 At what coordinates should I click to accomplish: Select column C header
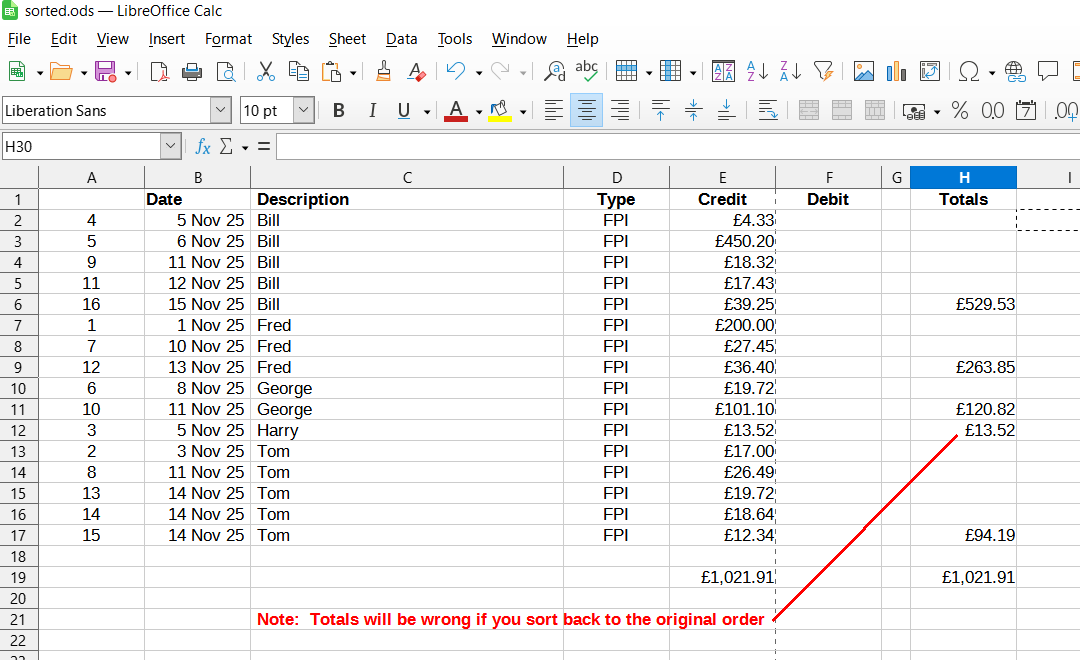tap(407, 177)
